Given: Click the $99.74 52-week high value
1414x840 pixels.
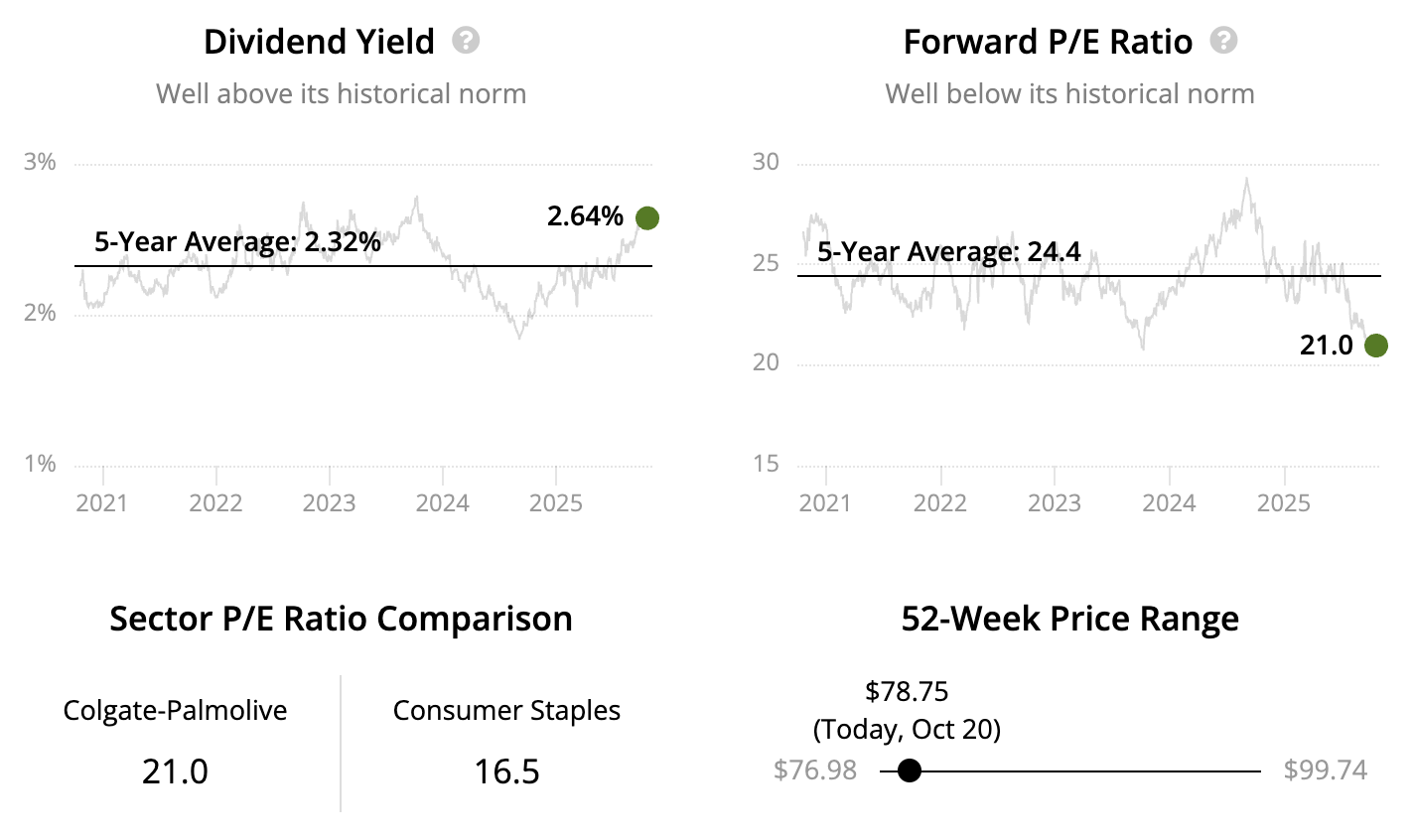Looking at the screenshot, I should coord(1325,770).
